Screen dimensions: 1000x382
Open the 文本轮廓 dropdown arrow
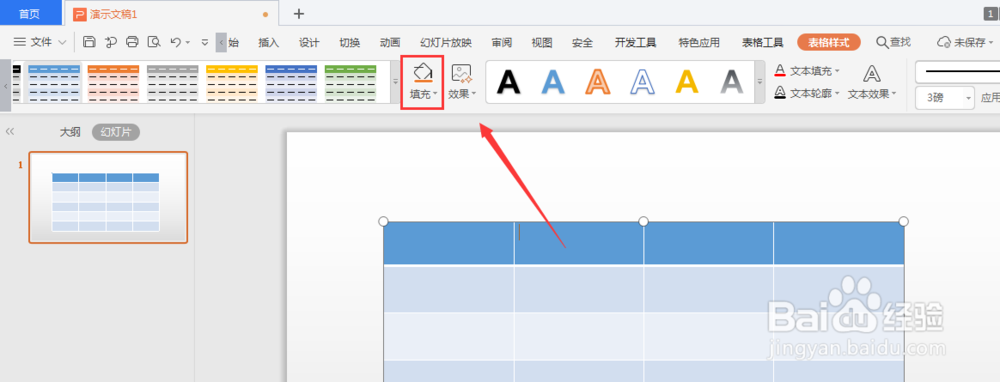(x=837, y=94)
